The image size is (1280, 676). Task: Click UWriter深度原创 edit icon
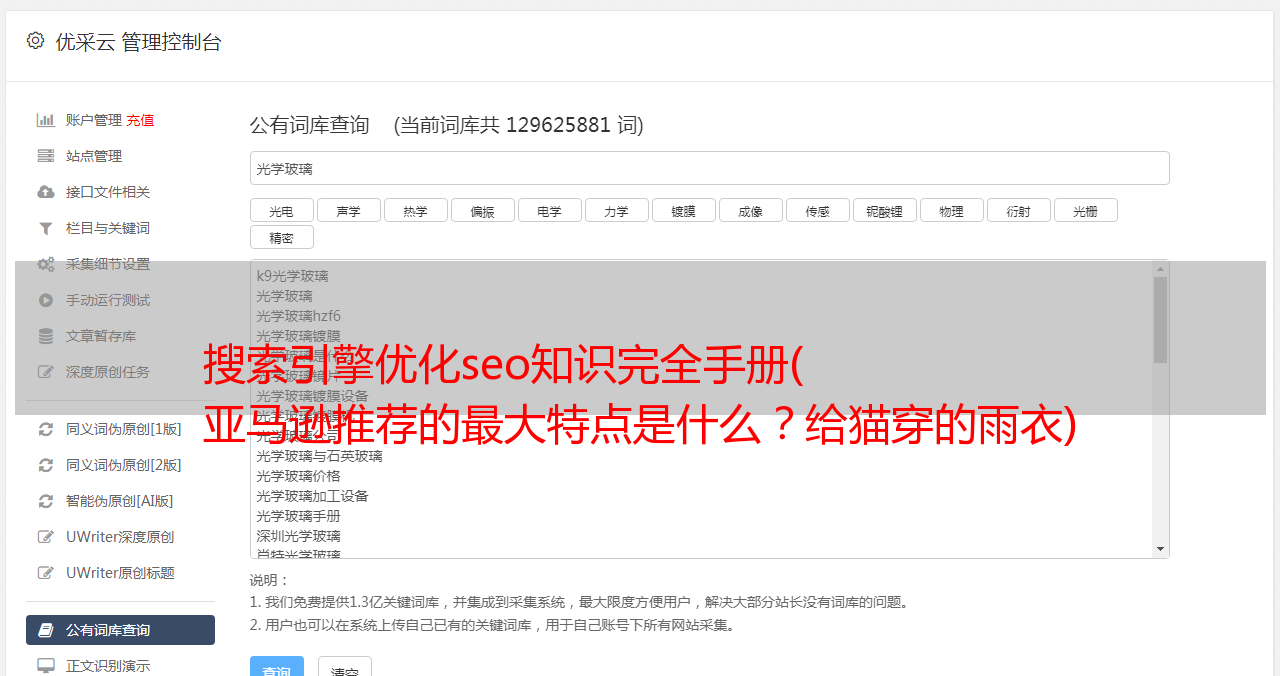[x=46, y=537]
